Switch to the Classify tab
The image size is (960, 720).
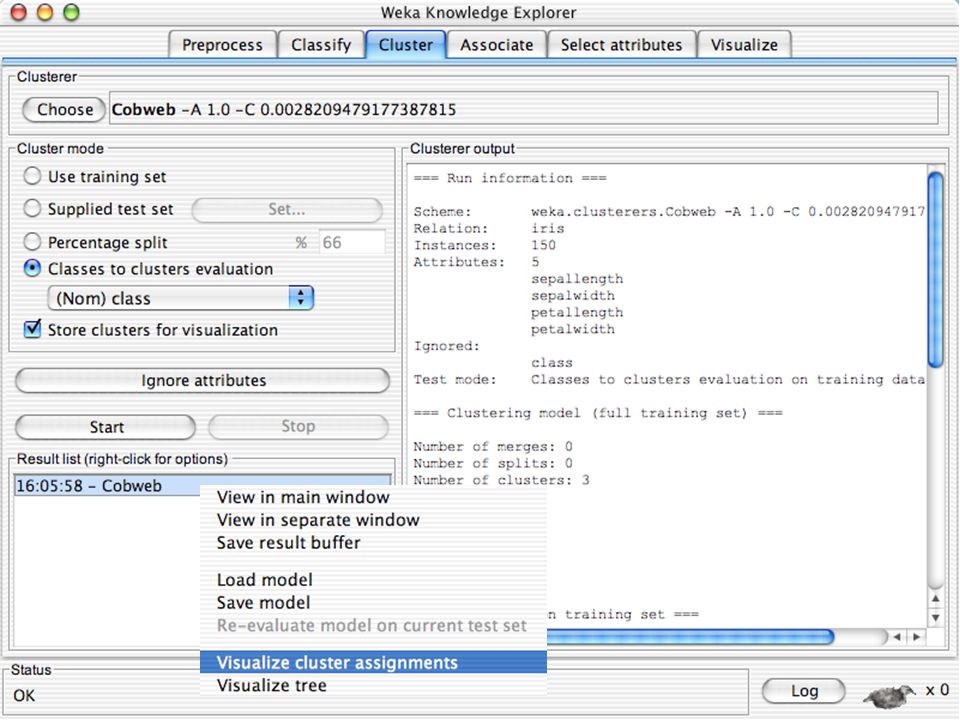click(x=321, y=45)
